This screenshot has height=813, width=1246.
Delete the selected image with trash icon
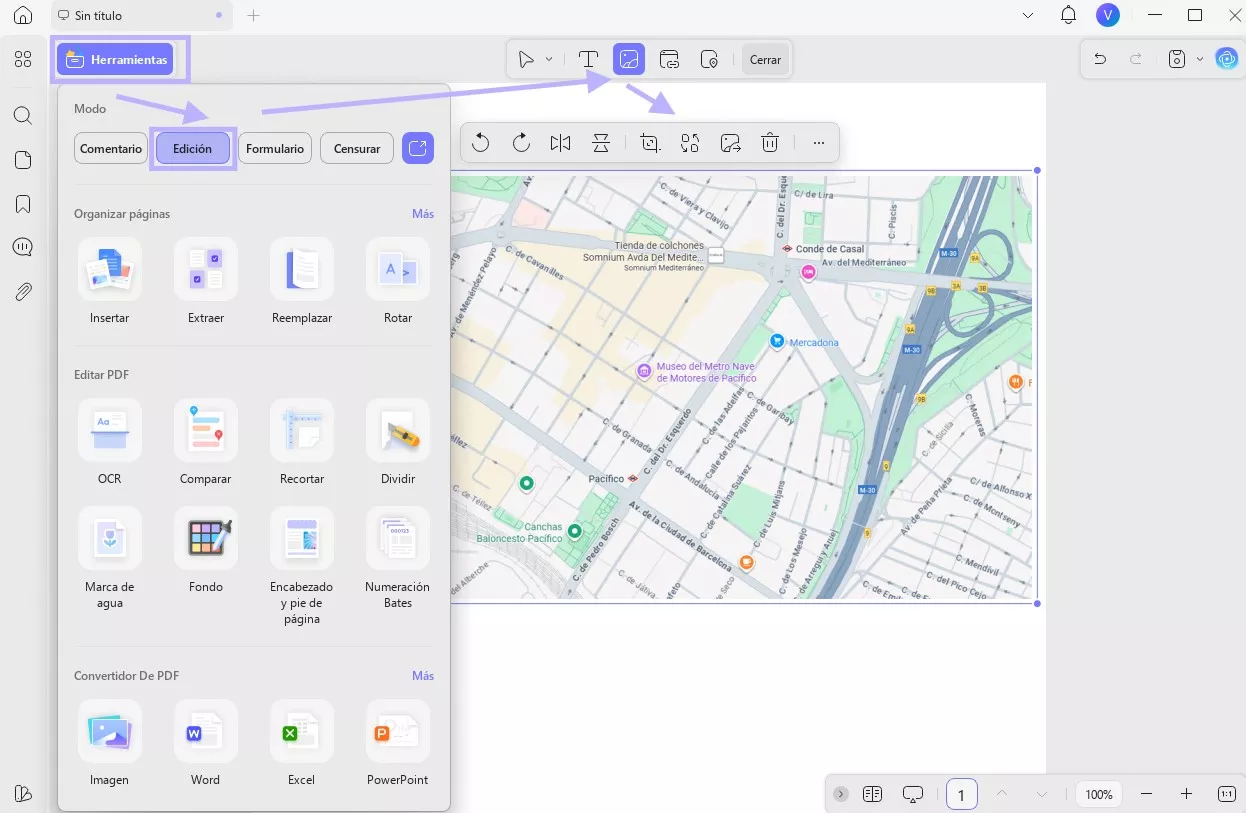click(x=770, y=143)
